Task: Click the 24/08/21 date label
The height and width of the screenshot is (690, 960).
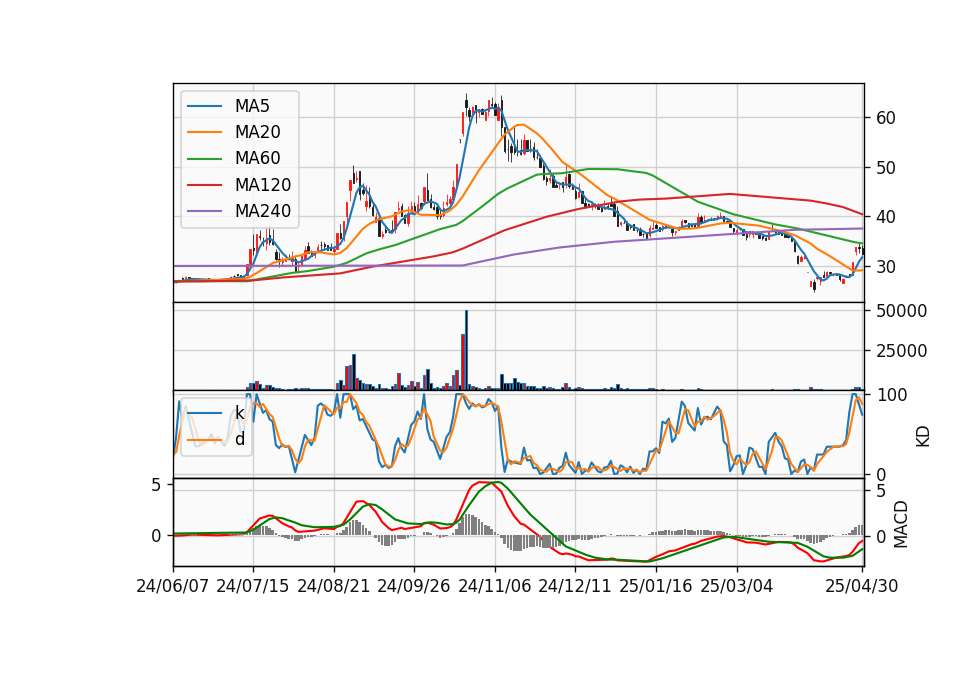Action: pyautogui.click(x=334, y=586)
